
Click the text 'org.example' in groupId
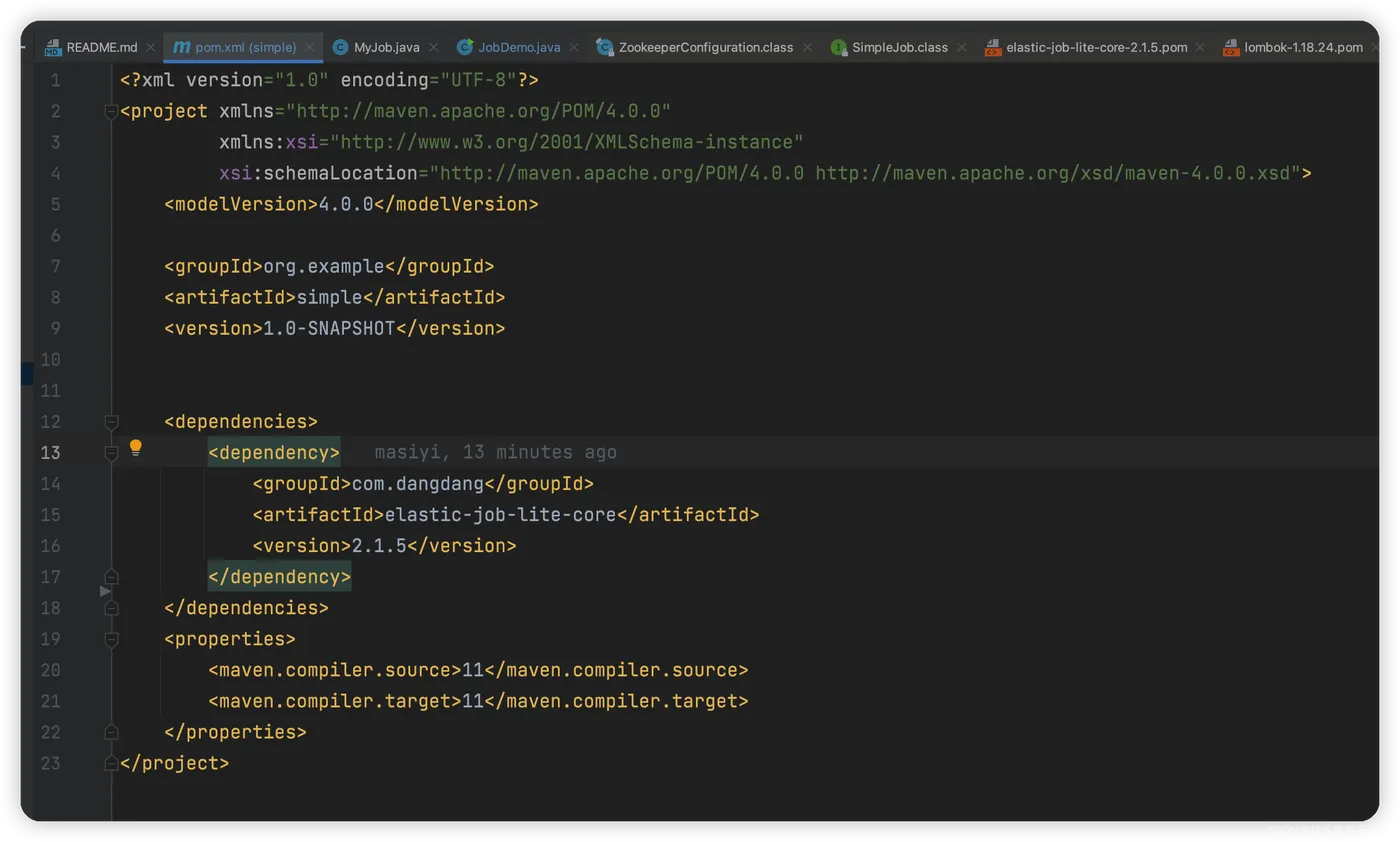pyautogui.click(x=324, y=267)
